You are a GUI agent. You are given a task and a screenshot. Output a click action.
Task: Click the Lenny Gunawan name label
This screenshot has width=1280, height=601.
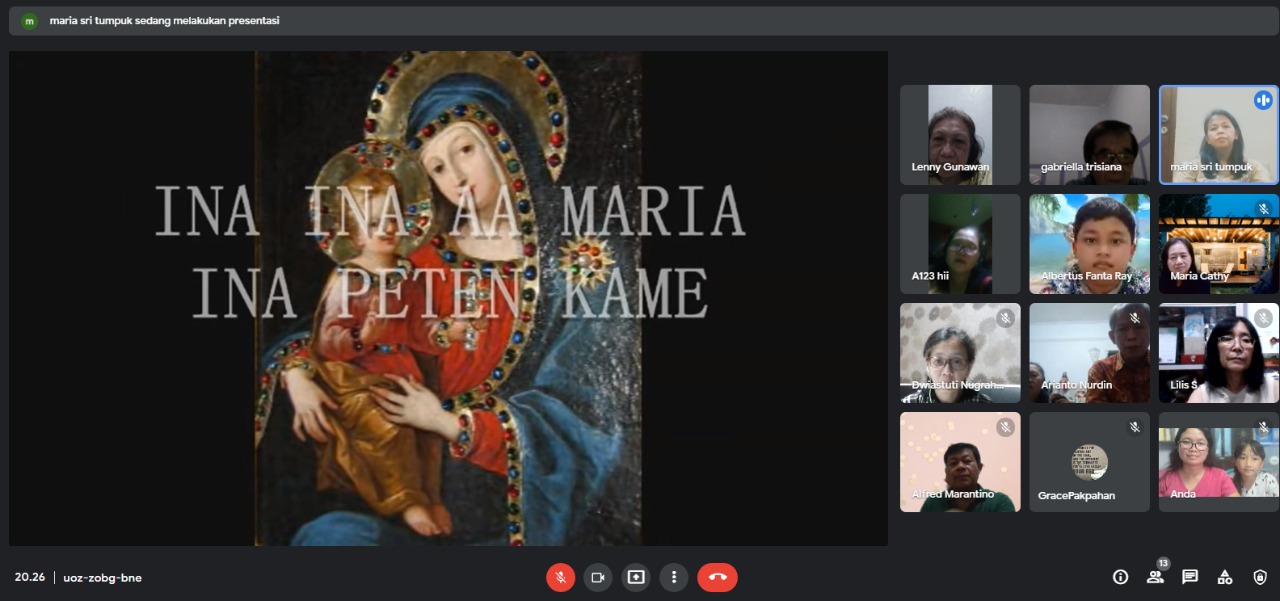[951, 168]
